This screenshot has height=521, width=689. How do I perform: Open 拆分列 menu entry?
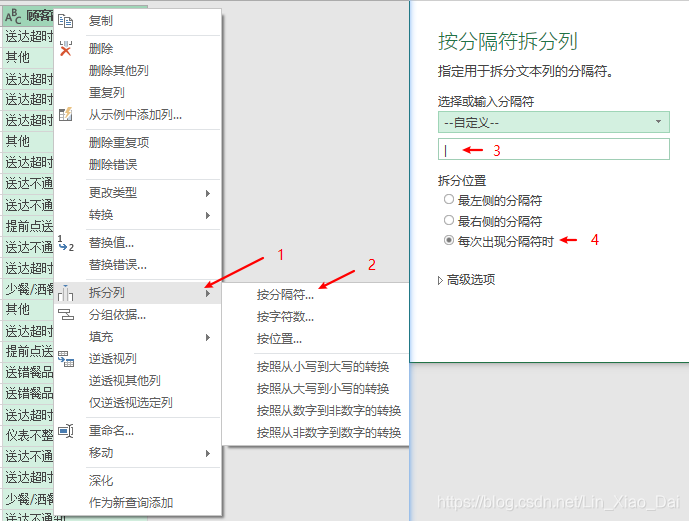pyautogui.click(x=107, y=293)
